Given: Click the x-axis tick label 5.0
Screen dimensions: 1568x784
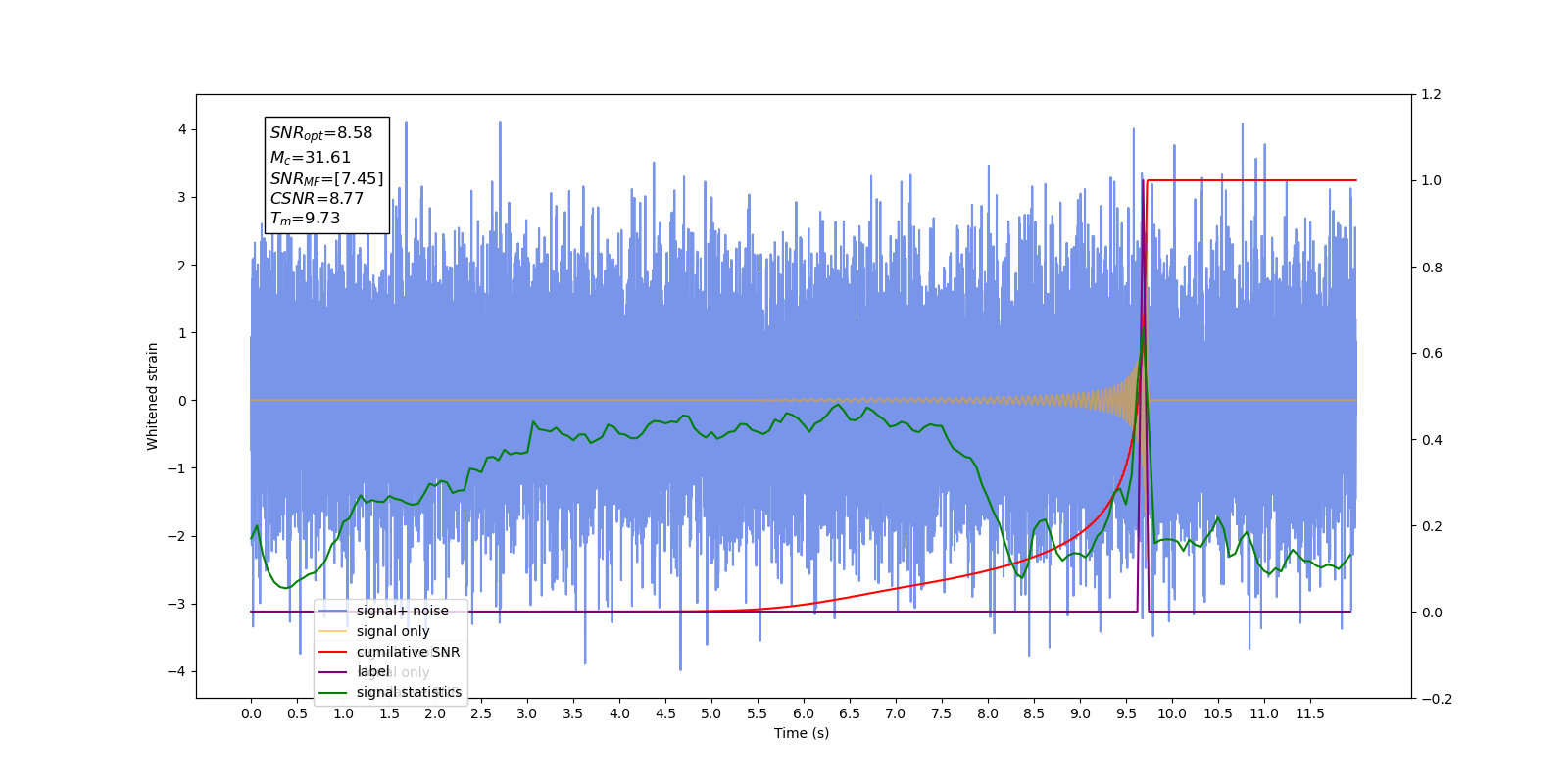Looking at the screenshot, I should (711, 713).
